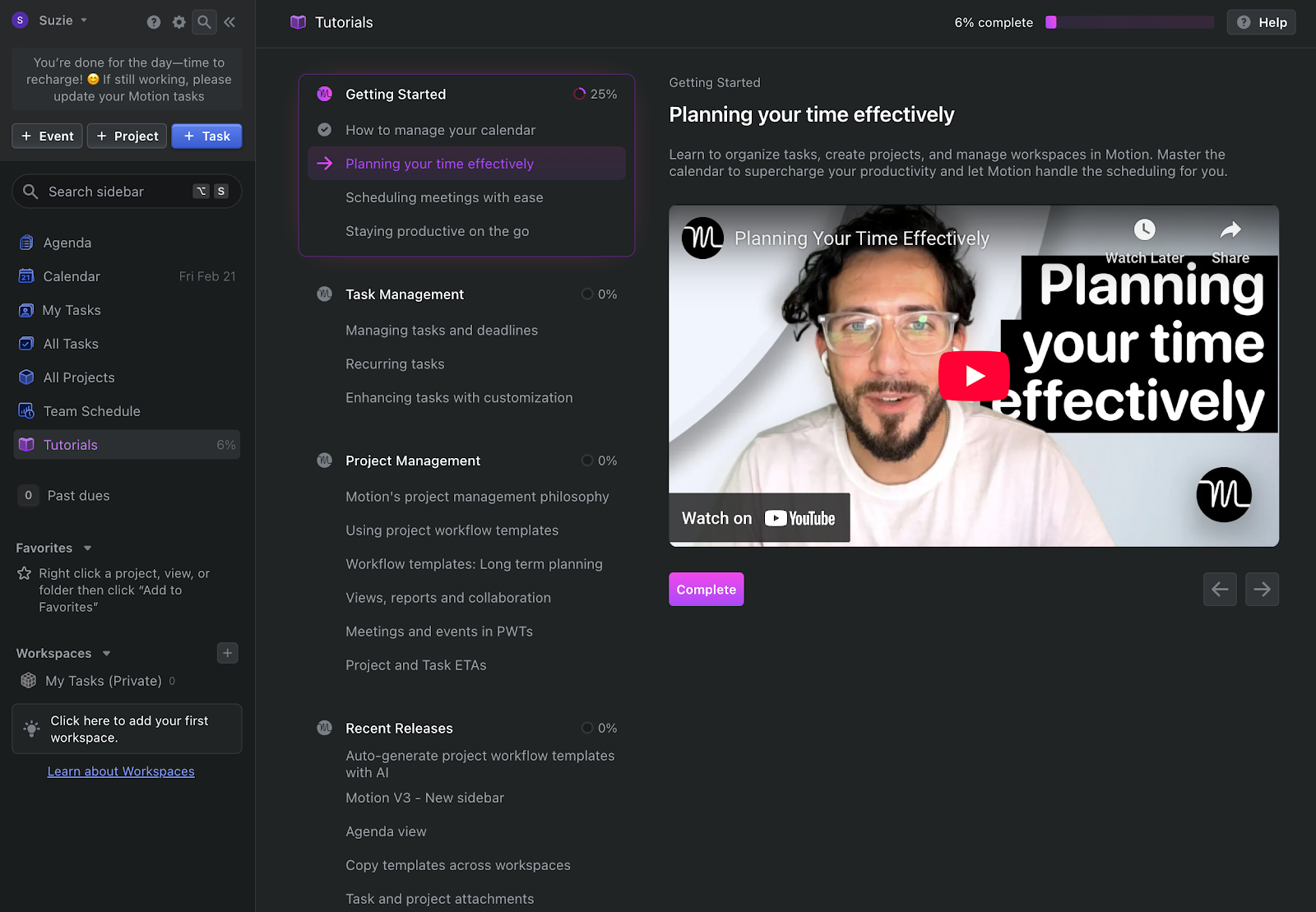This screenshot has width=1316, height=912.
Task: Click the magnifier search icon in sidebar header
Action: [204, 22]
